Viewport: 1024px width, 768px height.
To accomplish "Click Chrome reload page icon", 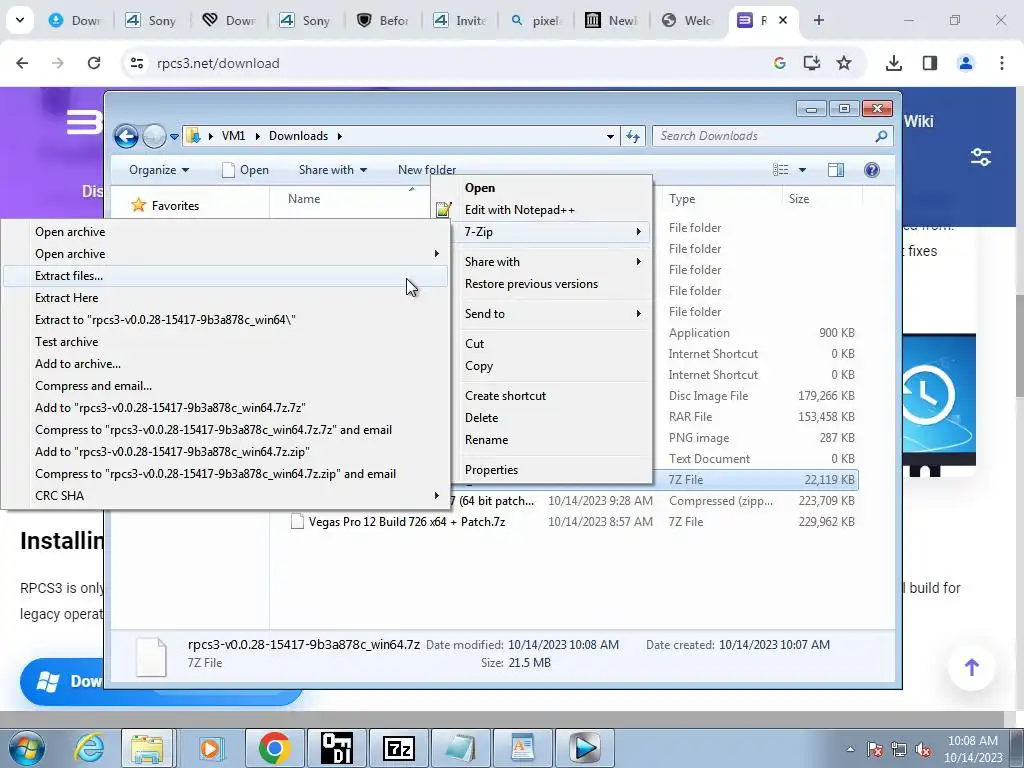I will point(94,63).
